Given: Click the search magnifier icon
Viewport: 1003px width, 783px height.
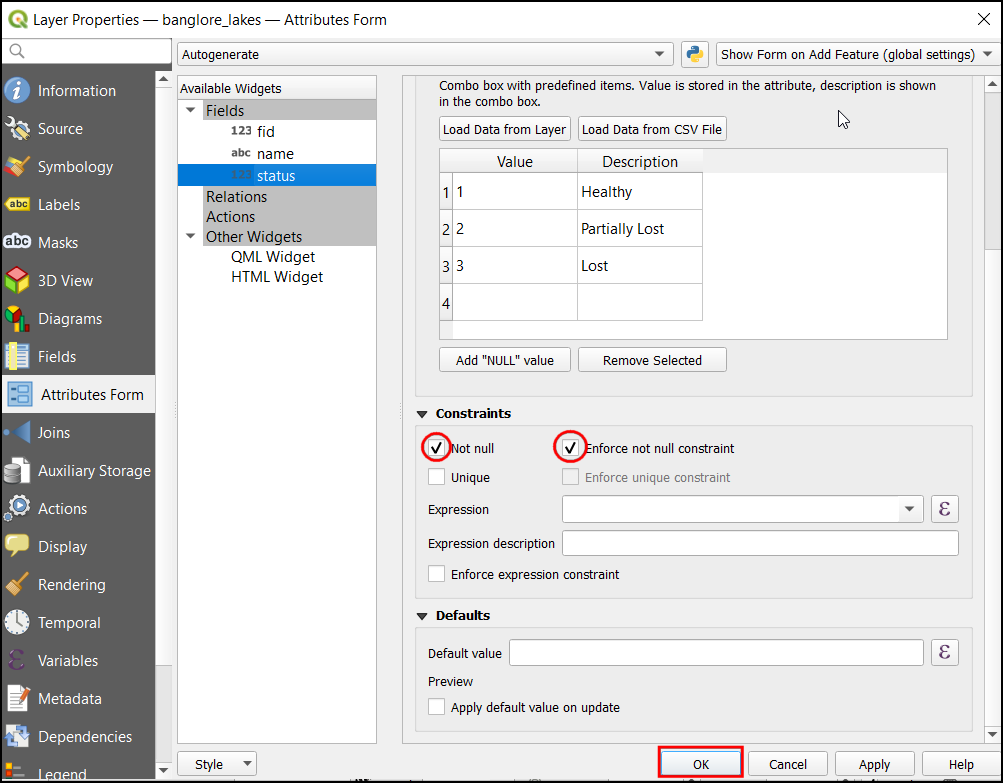Looking at the screenshot, I should [17, 51].
